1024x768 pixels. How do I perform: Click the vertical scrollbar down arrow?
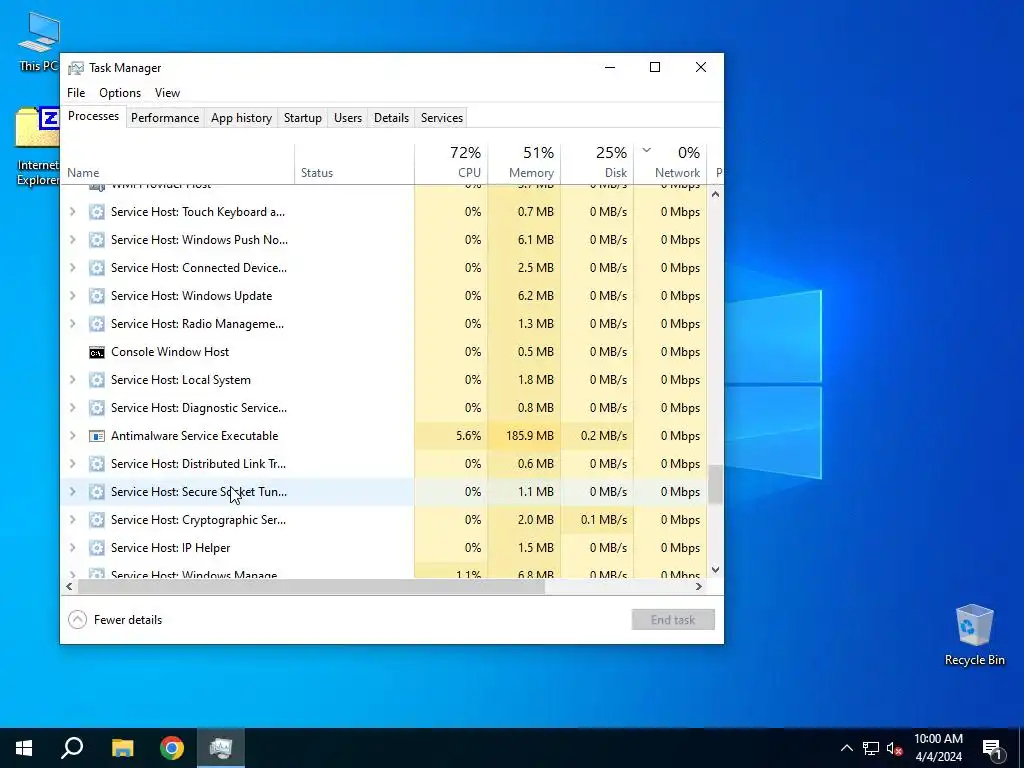point(715,570)
